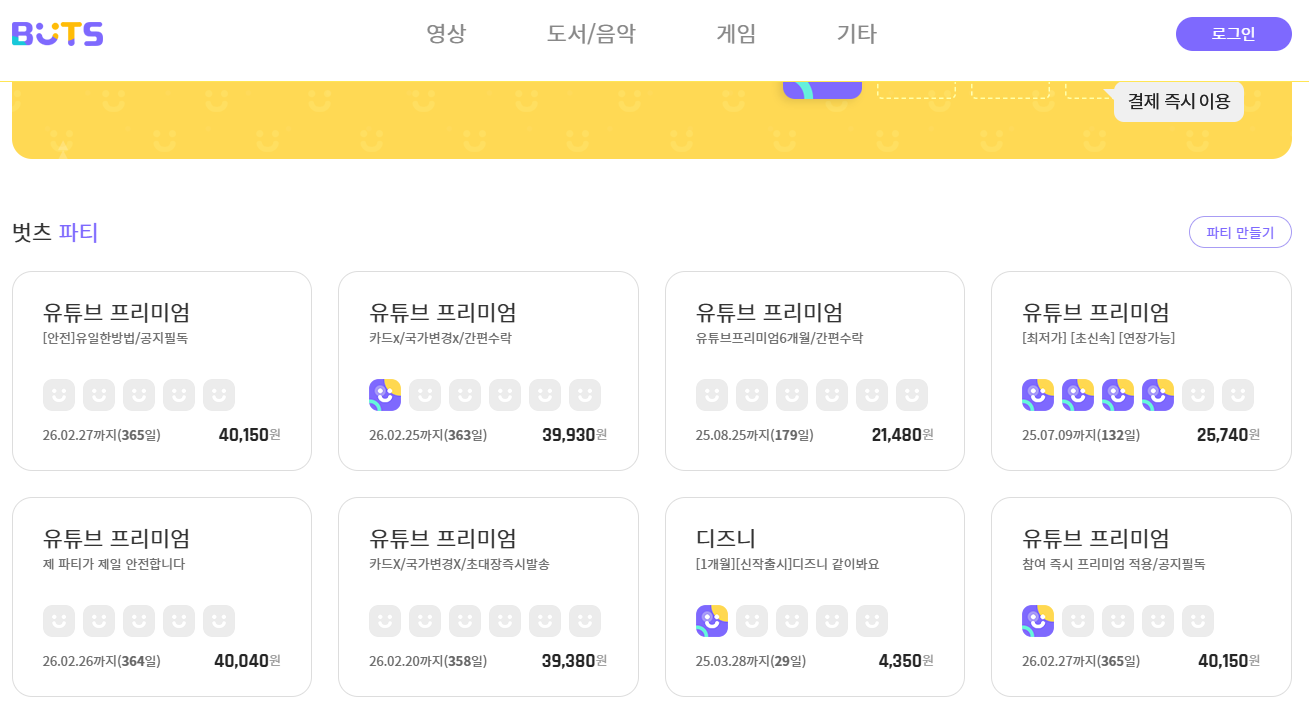Screen dimensions: 1309x706
Task: Click the 21,480원 price
Action: coord(902,435)
